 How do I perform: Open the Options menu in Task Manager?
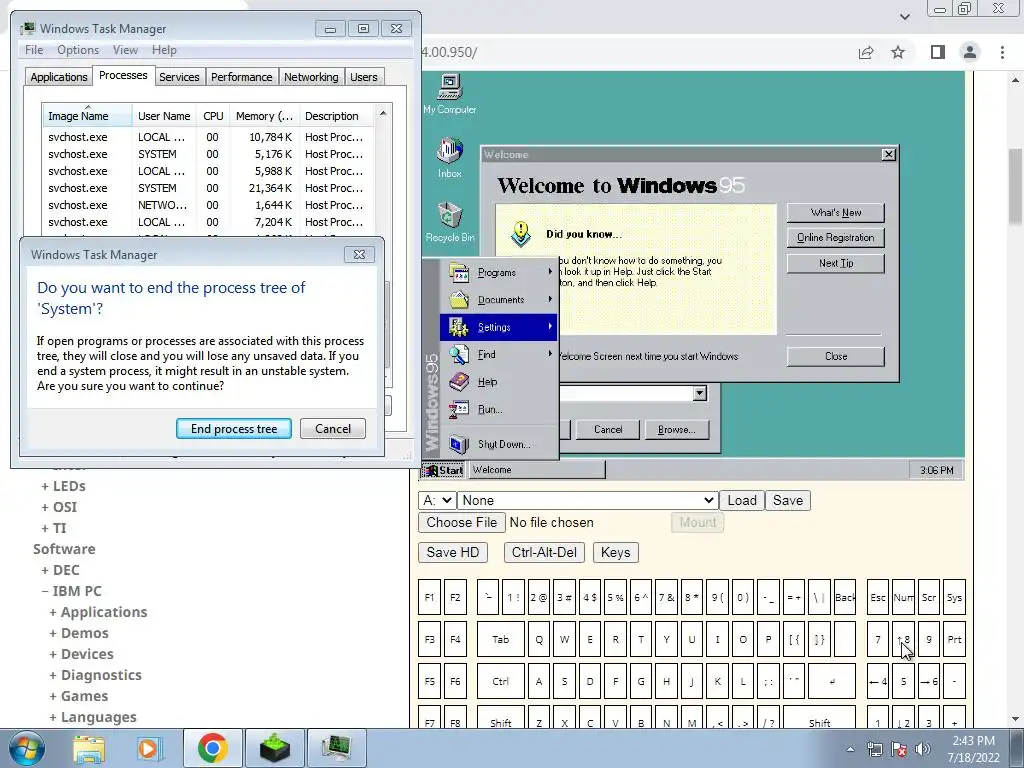(x=78, y=50)
